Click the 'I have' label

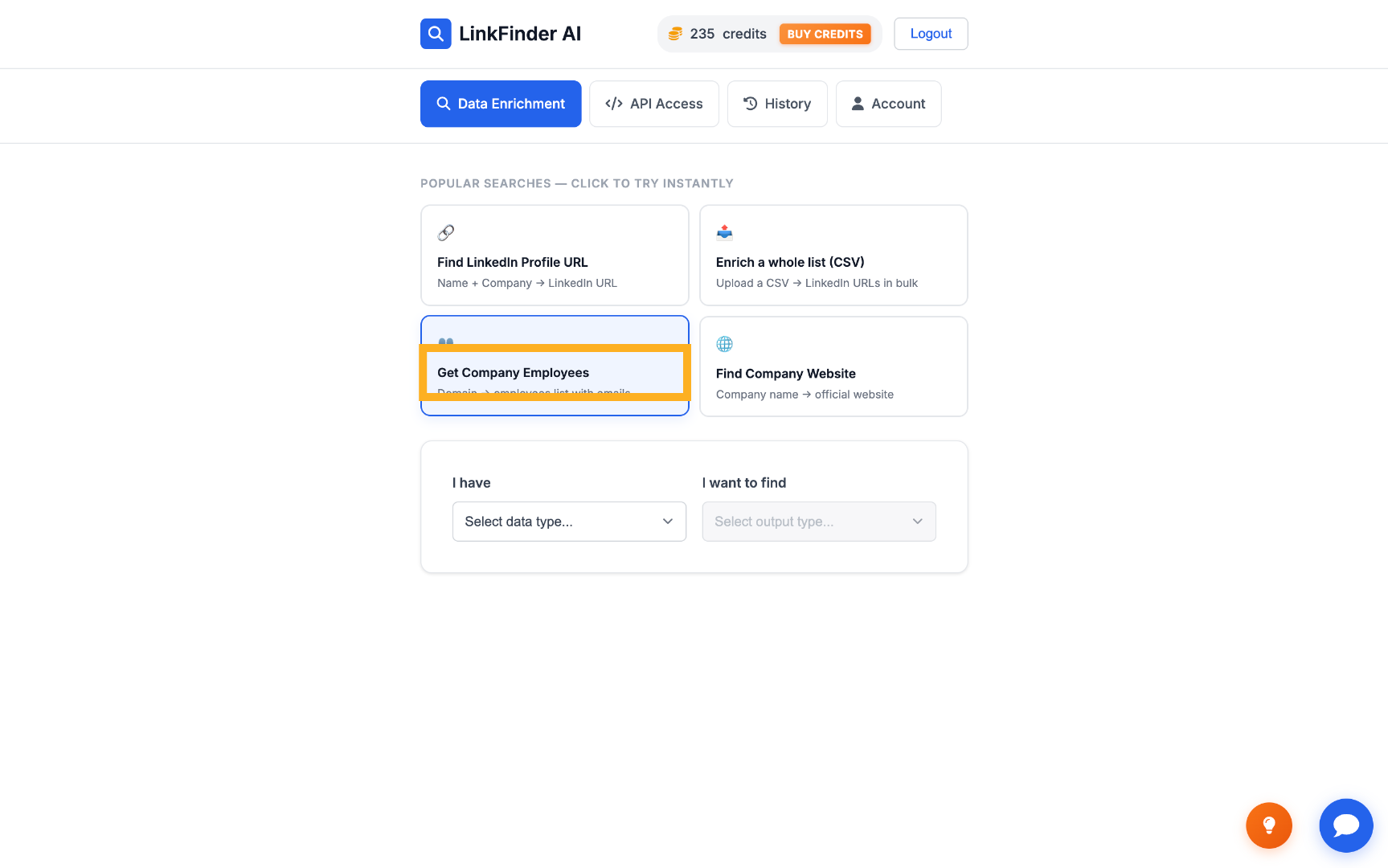pyautogui.click(x=471, y=483)
